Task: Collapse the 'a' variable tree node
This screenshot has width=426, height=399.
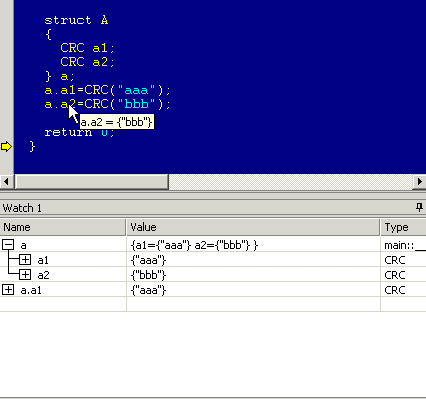Action: coord(8,245)
